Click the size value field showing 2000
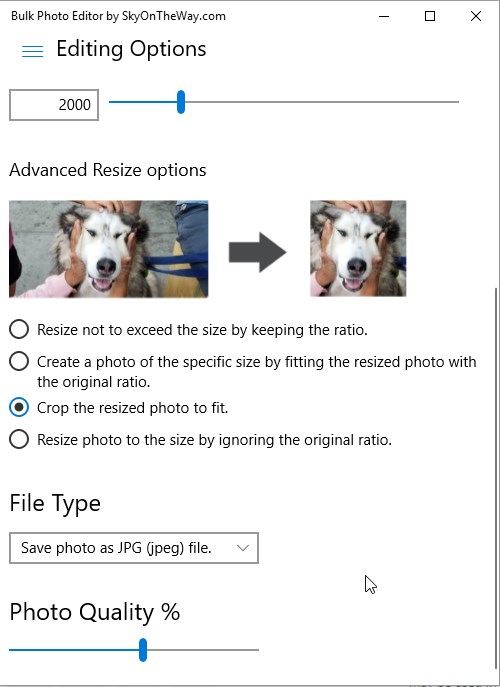Viewport: 500px width, 687px height. click(x=54, y=105)
